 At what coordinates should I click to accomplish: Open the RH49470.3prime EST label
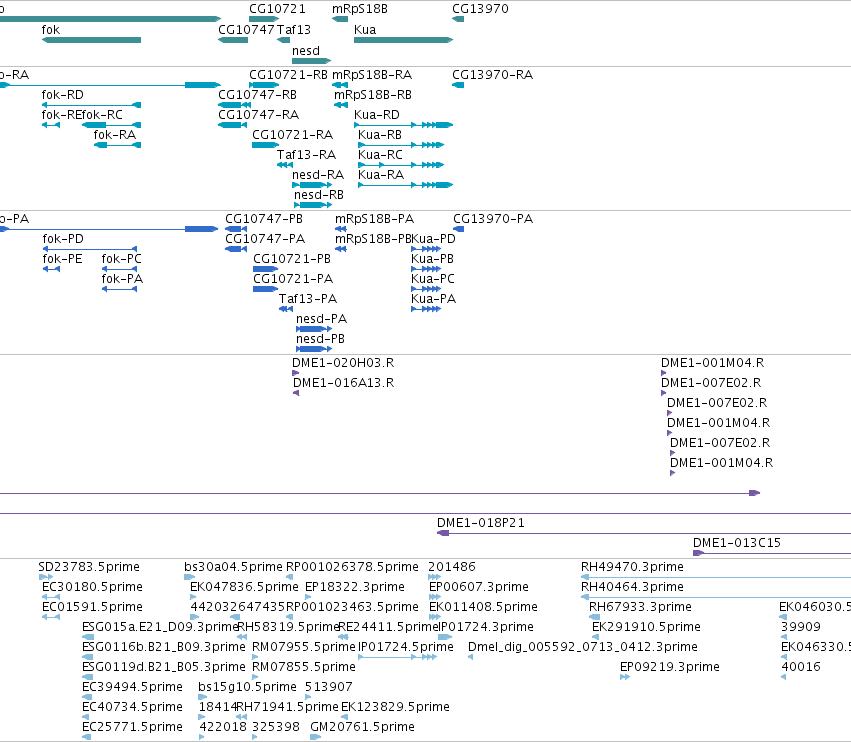632,568
